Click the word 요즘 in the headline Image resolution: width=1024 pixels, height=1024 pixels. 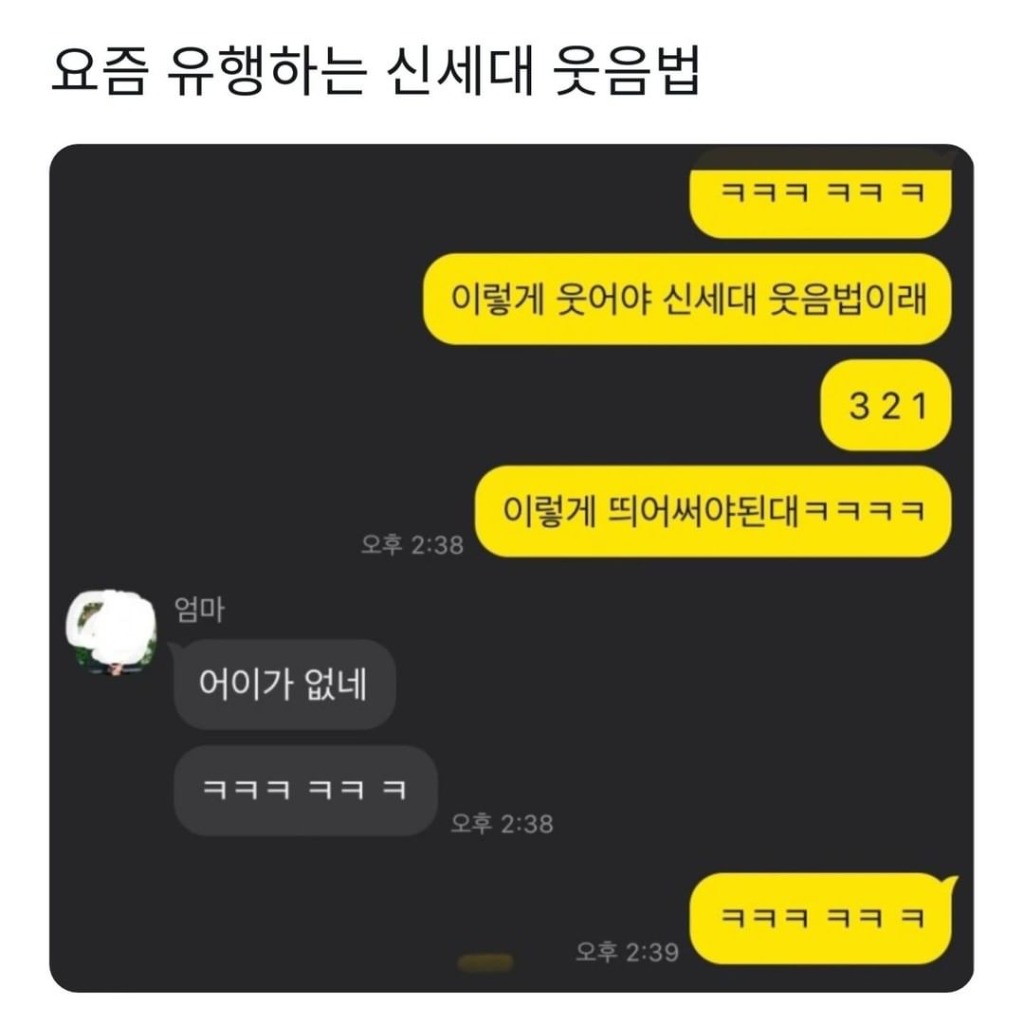(99, 72)
